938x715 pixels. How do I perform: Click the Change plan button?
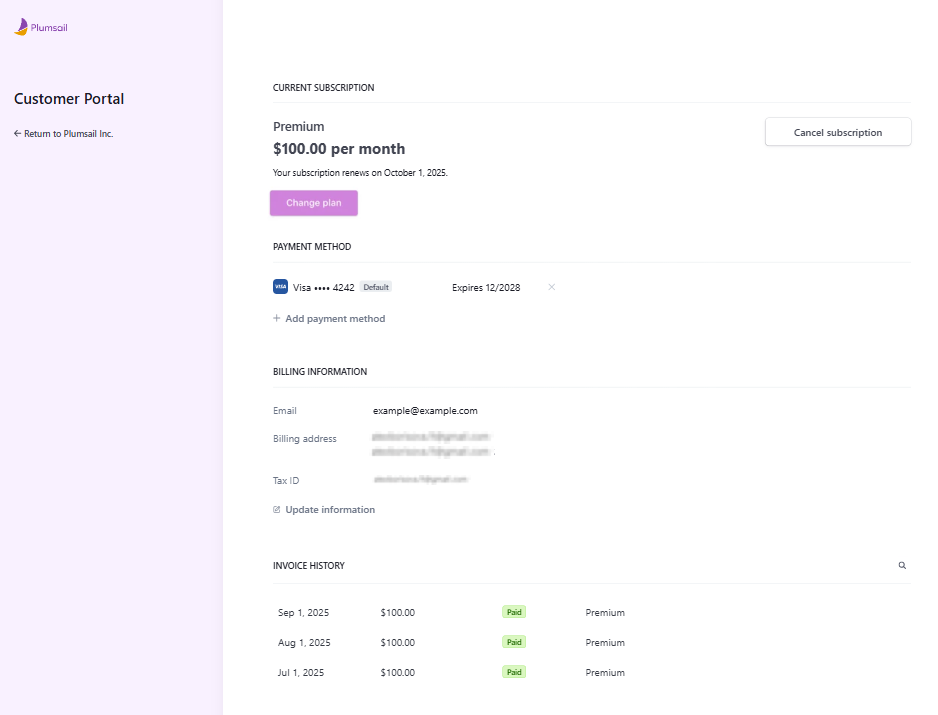[313, 203]
